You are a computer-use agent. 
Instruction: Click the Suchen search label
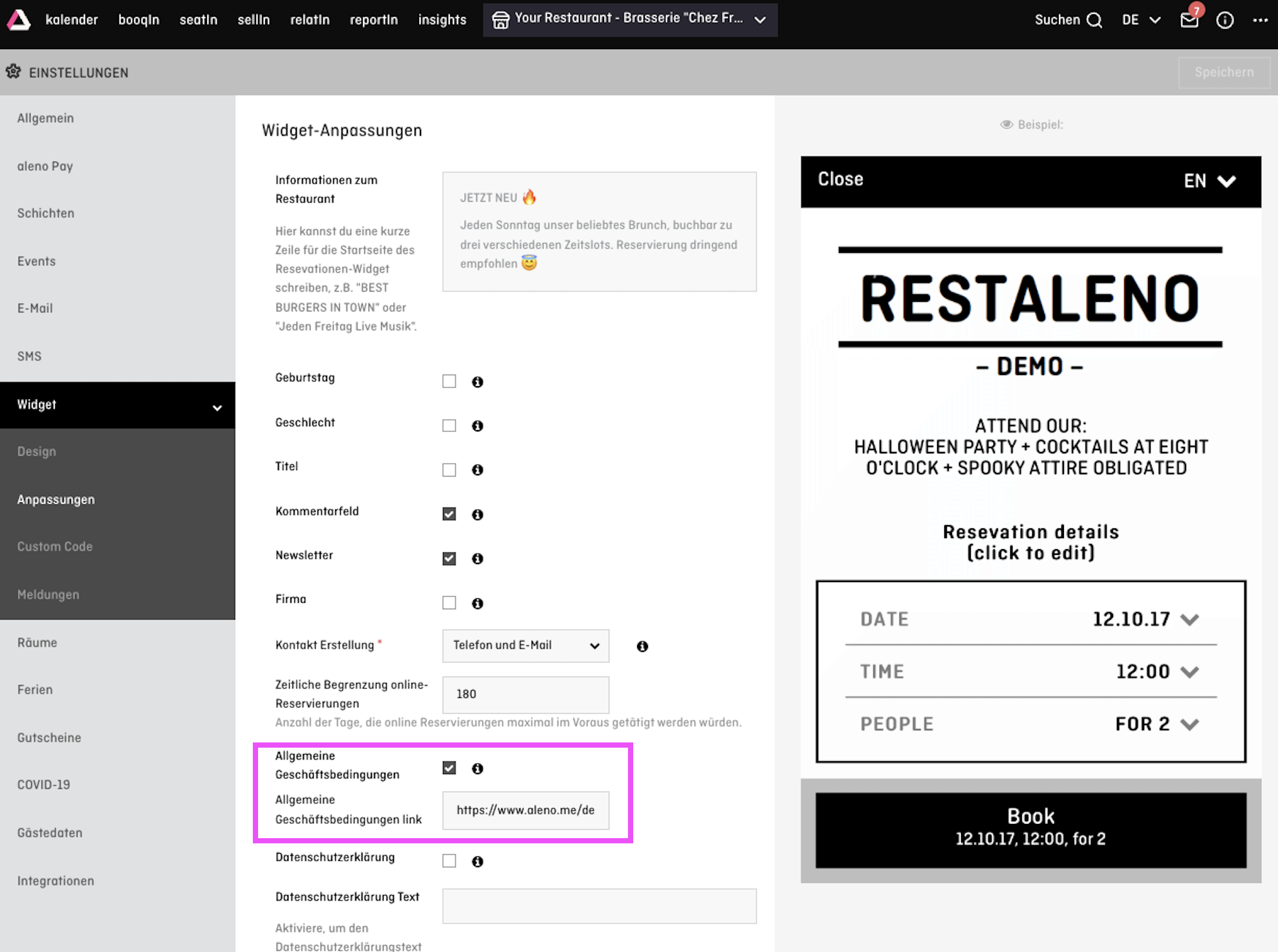tap(1057, 20)
